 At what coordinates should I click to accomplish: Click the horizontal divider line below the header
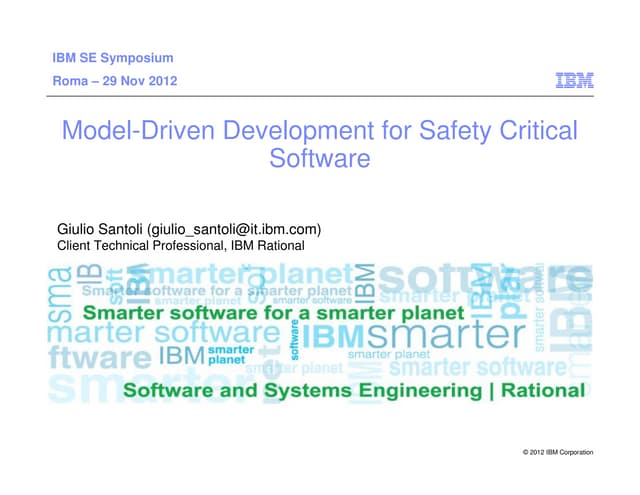[x=320, y=95]
